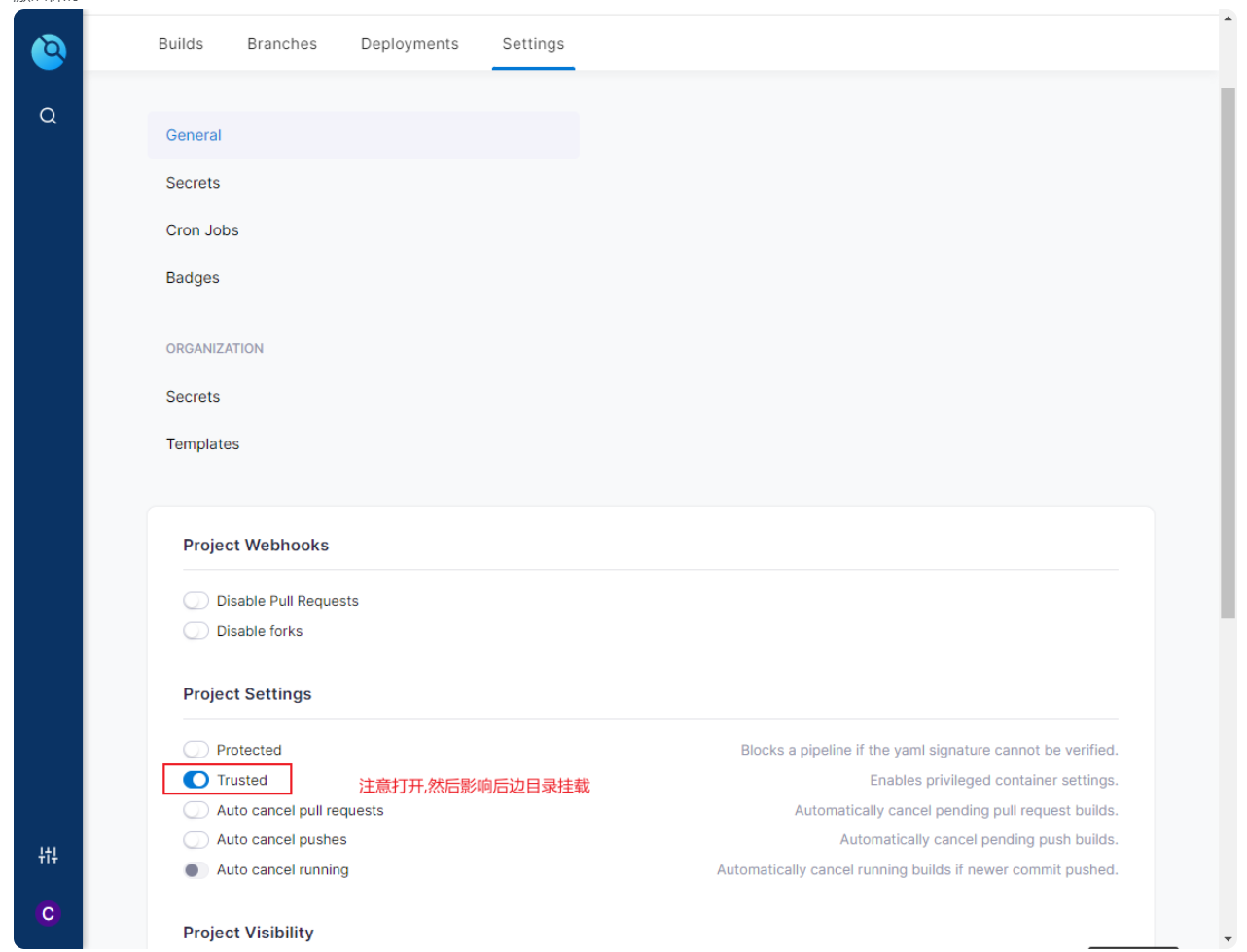1247x952 pixels.
Task: Select General in settings menu
Action: pos(194,135)
